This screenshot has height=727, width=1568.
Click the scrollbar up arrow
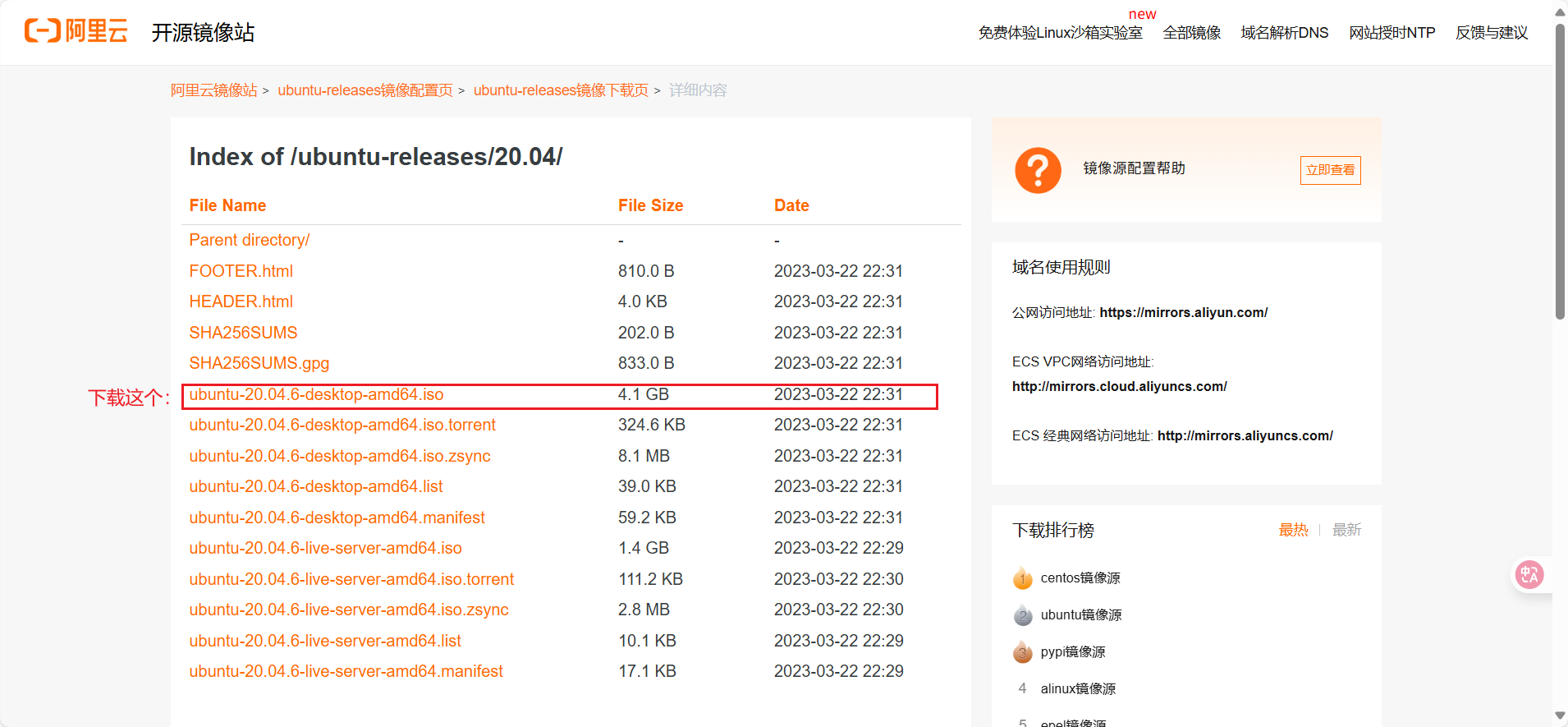1560,11
